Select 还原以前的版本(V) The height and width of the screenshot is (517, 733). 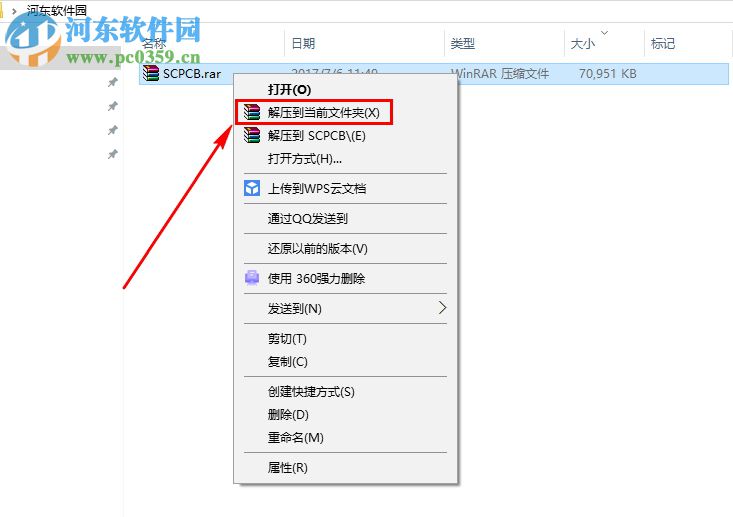pos(345,248)
